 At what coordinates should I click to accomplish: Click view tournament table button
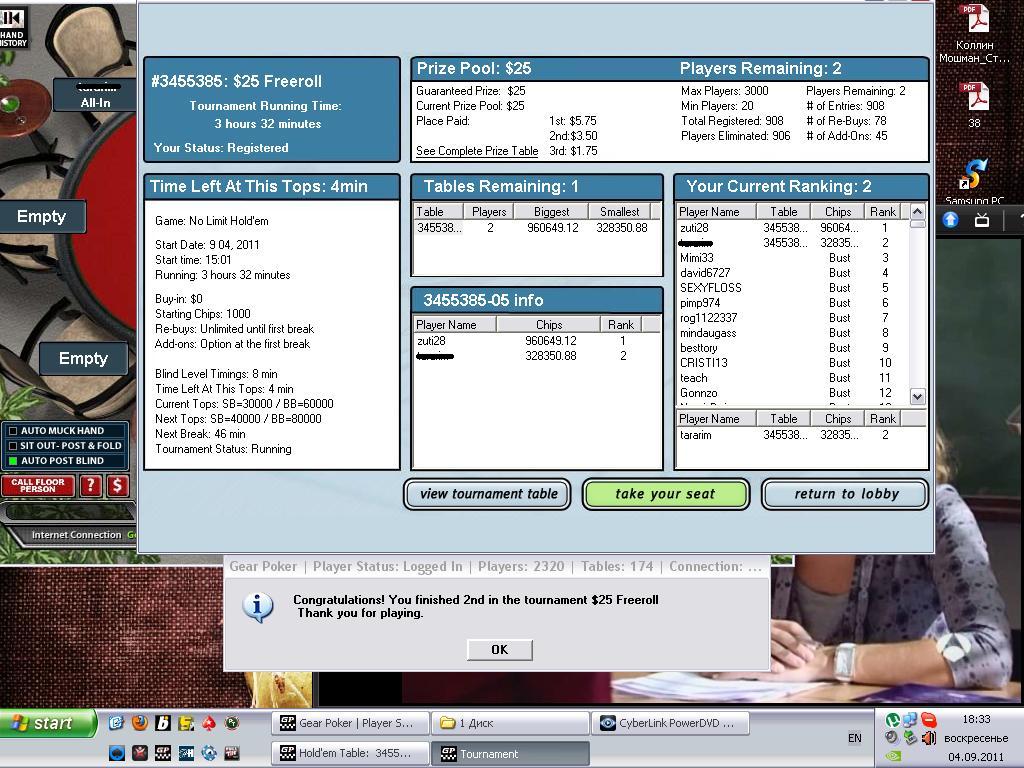488,494
